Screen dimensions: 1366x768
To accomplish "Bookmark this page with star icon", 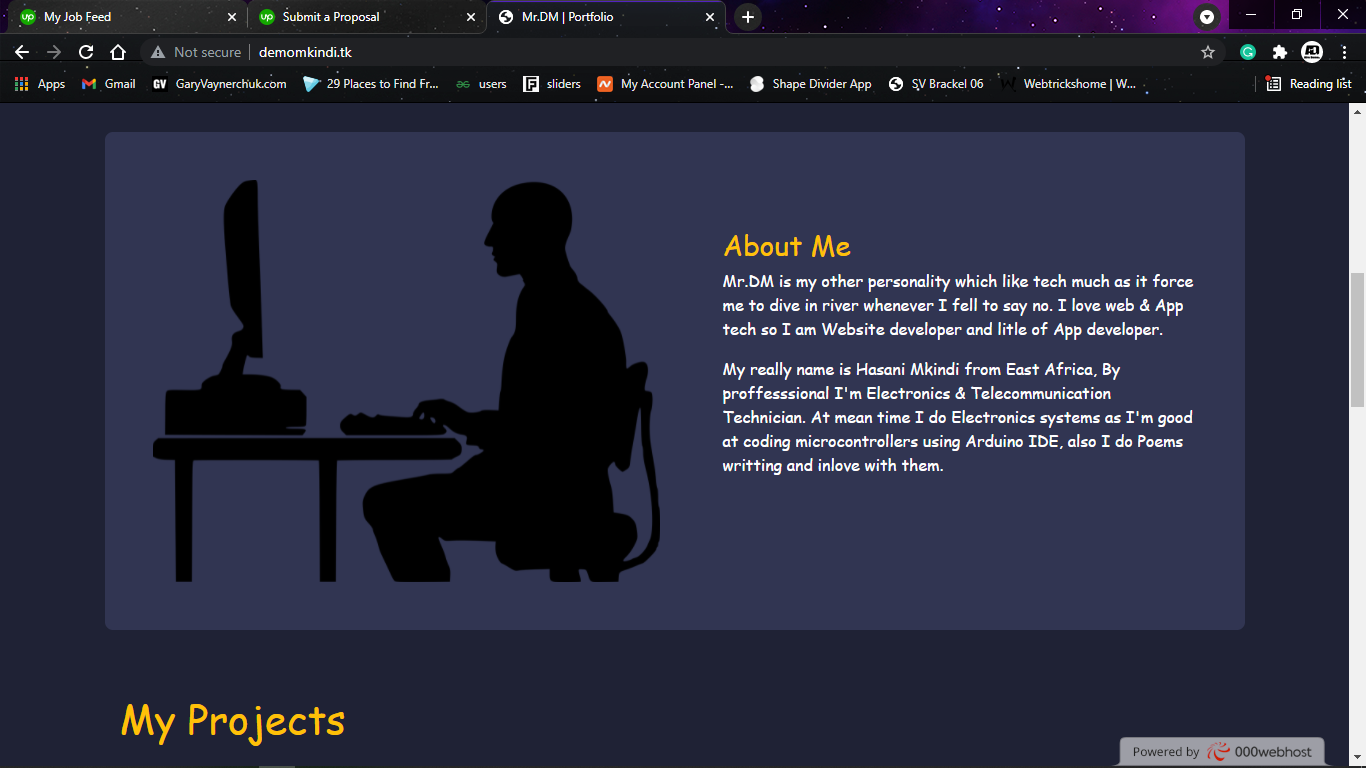I will (1208, 52).
